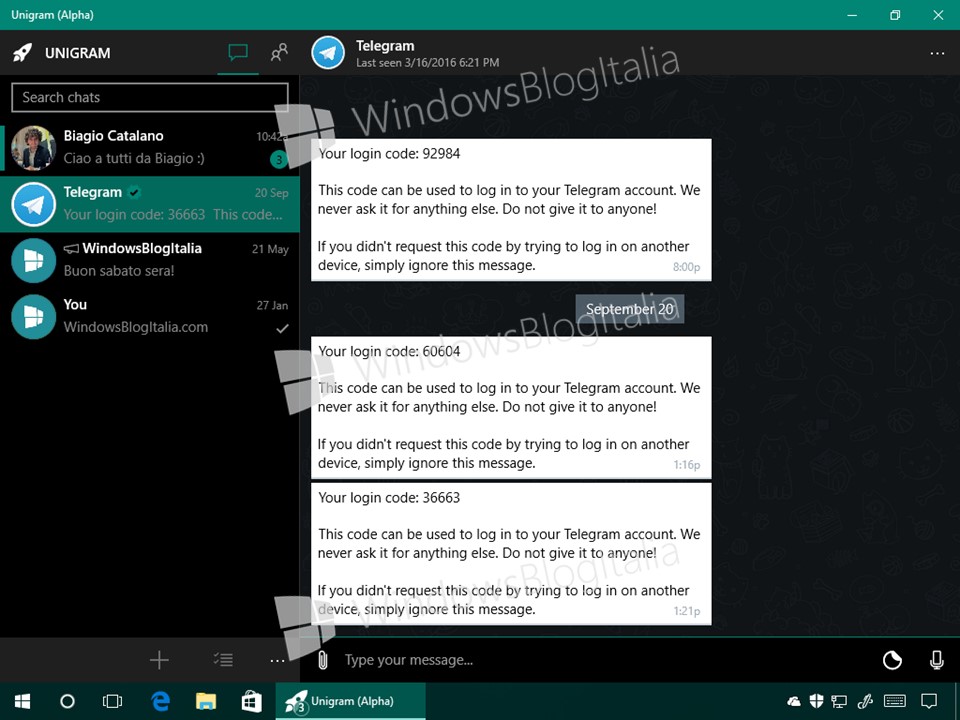Image resolution: width=960 pixels, height=720 pixels.
Task: Click the Unigram (Alpha) taskbar button
Action: pyautogui.click(x=350, y=702)
